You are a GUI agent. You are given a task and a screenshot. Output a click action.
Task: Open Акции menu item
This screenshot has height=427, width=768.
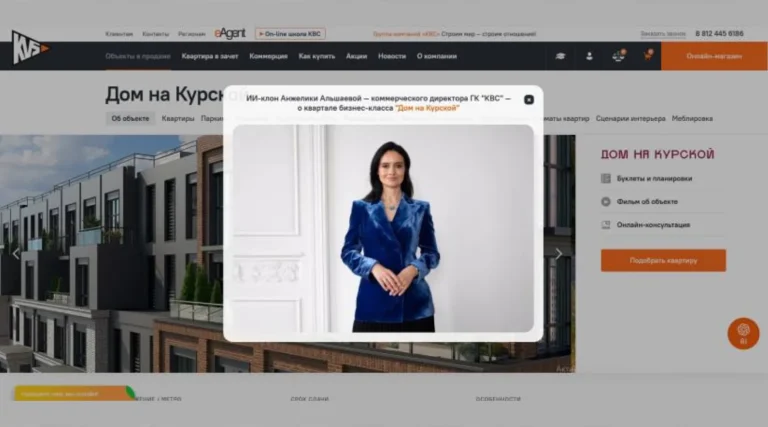click(x=357, y=56)
